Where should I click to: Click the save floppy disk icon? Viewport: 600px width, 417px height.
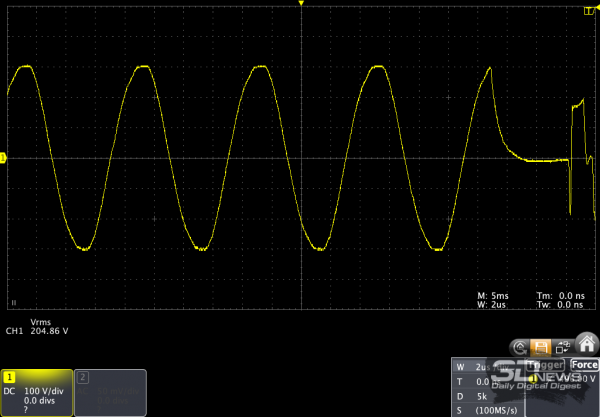[540, 347]
